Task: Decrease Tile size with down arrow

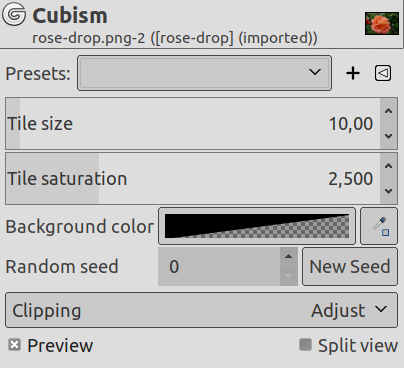Action: 388,136
